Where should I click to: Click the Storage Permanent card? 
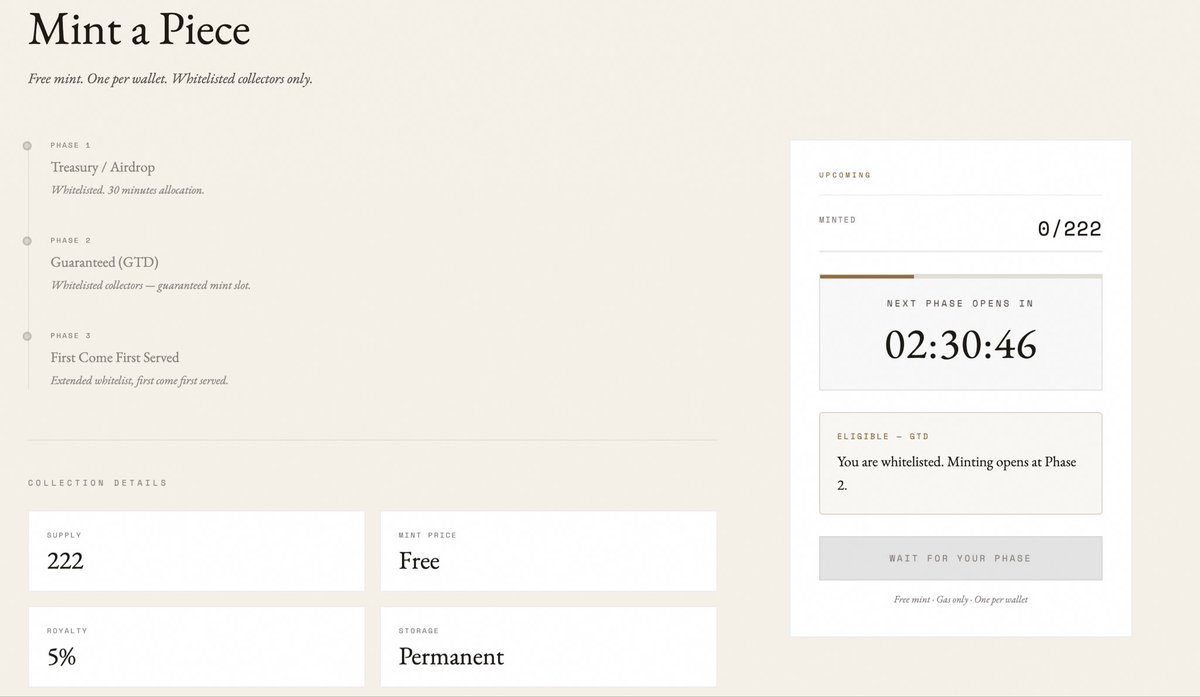coord(548,646)
